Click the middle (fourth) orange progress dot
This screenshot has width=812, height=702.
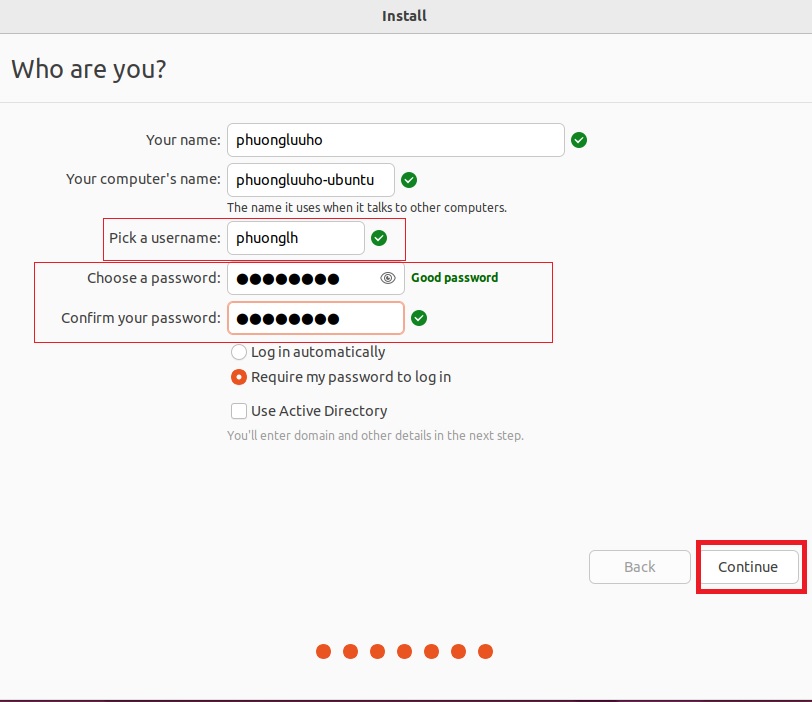pos(404,652)
